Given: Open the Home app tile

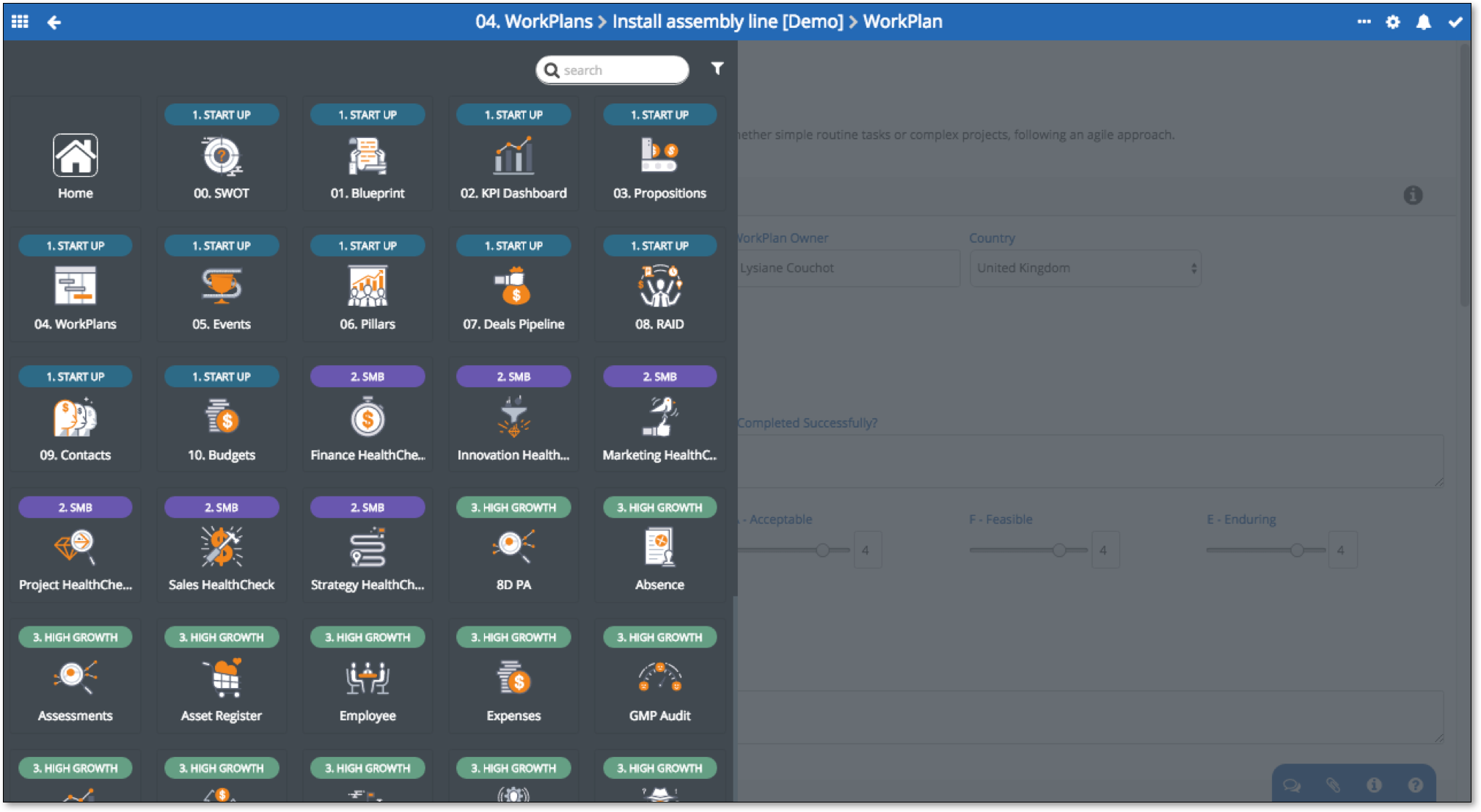Looking at the screenshot, I should pyautogui.click(x=75, y=154).
